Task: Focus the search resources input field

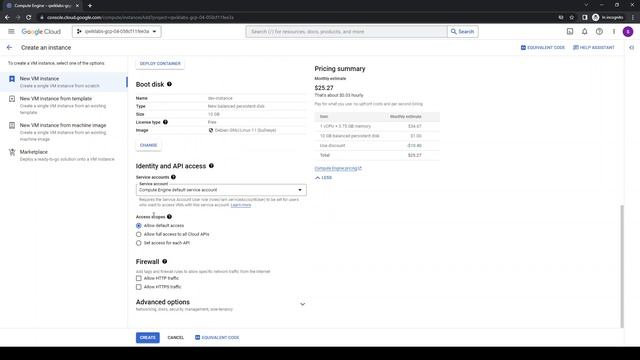Action: (x=346, y=31)
